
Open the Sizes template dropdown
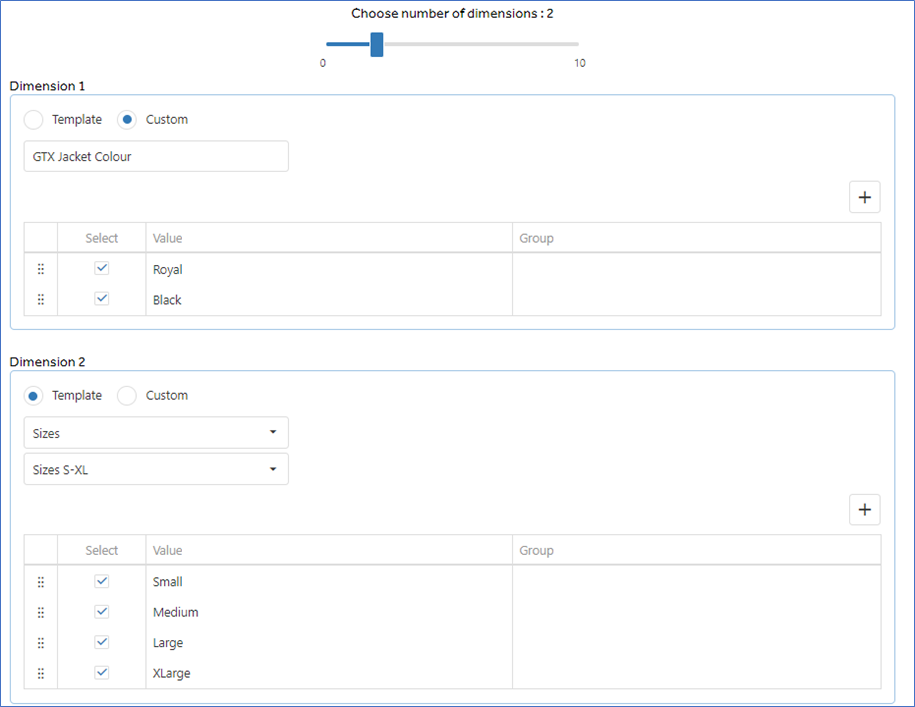(156, 433)
